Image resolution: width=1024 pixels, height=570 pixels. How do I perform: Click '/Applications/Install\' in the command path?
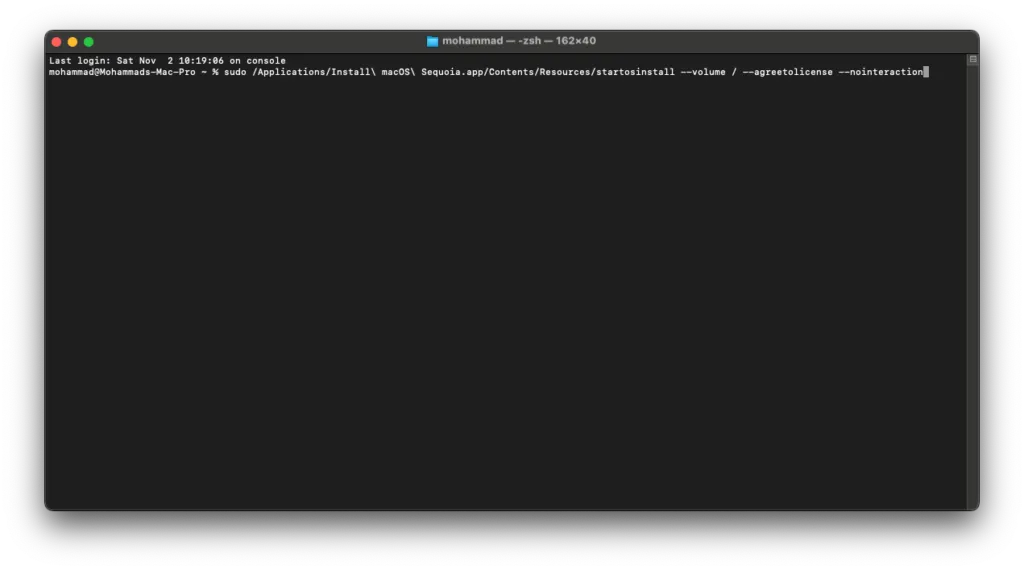314,72
